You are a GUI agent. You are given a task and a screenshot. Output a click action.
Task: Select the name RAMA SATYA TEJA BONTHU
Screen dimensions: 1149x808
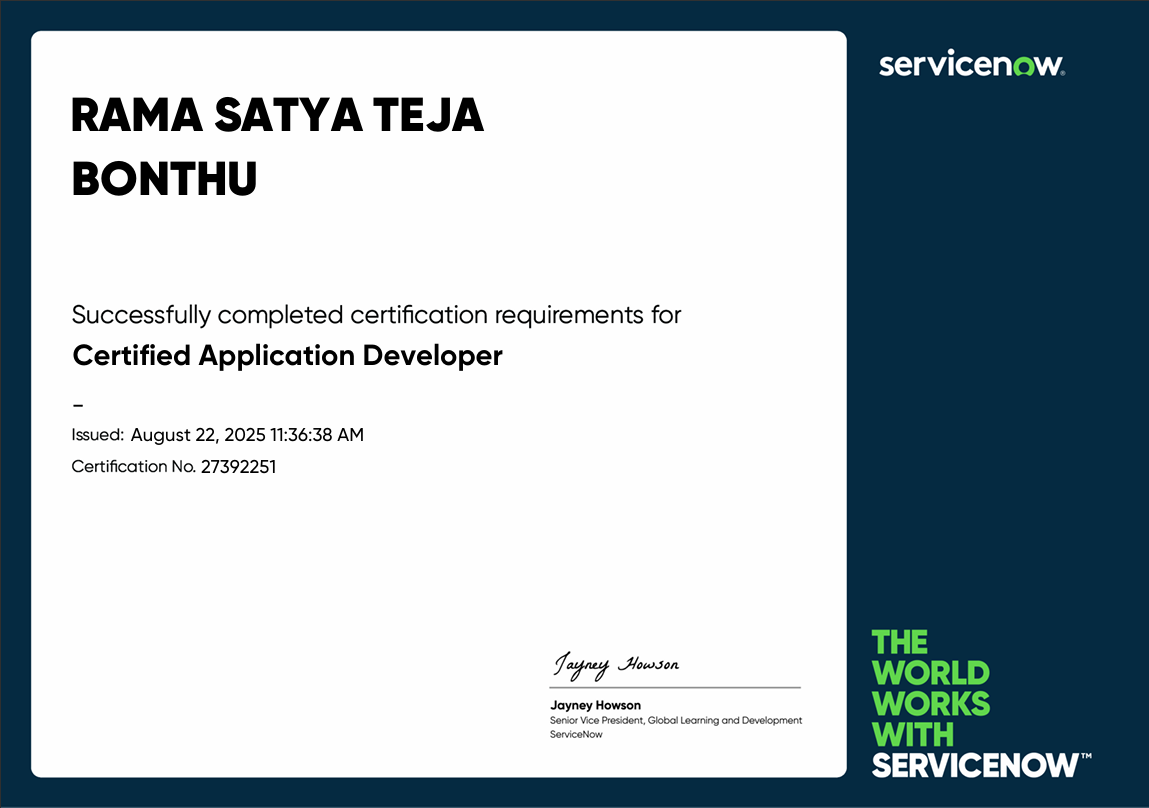point(278,145)
